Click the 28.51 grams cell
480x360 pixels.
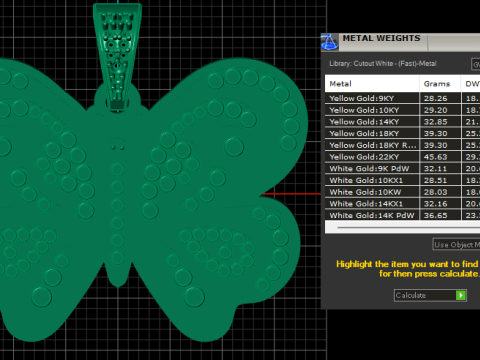[x=440, y=180]
